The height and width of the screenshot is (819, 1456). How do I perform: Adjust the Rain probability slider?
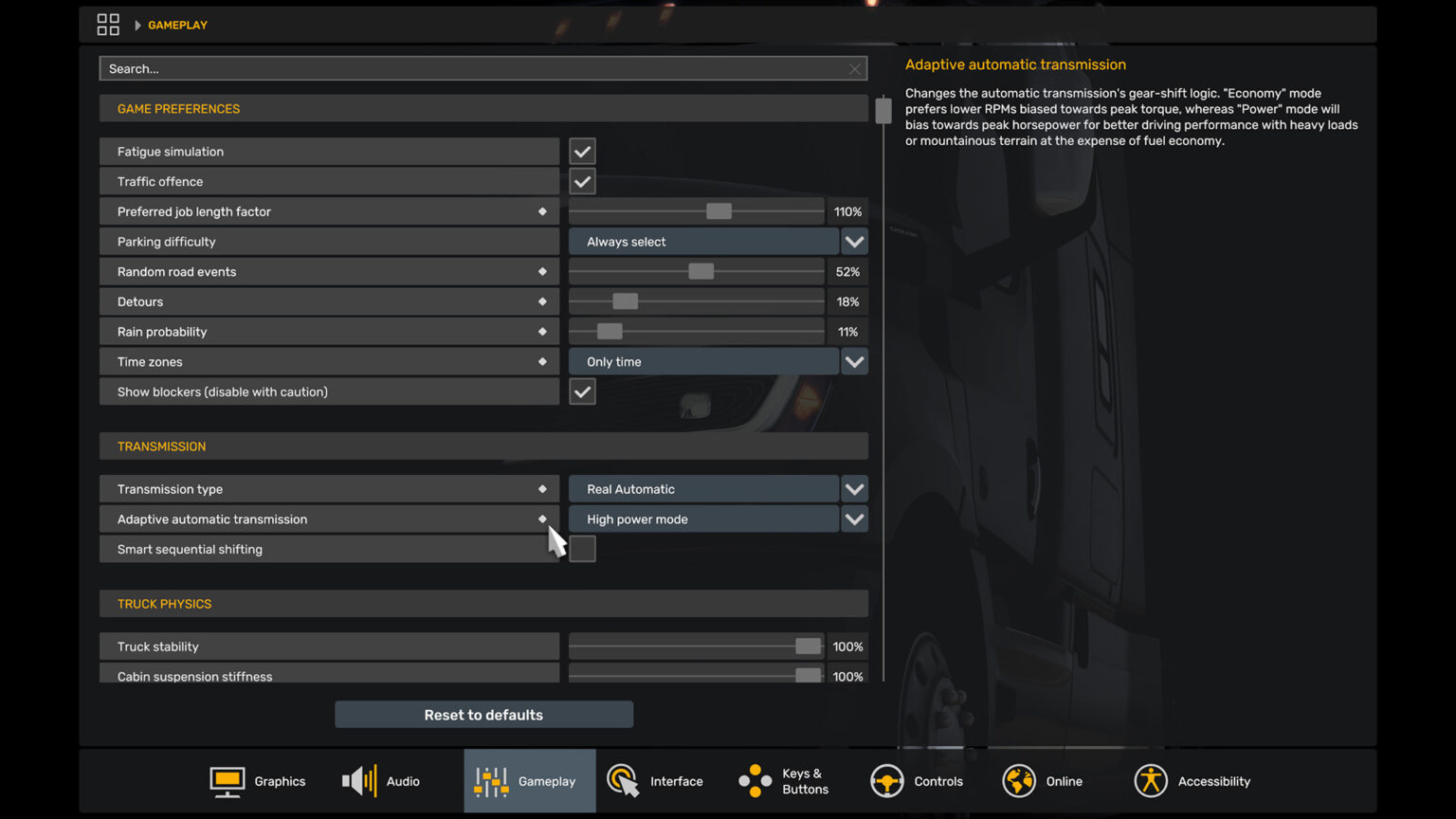pos(610,331)
